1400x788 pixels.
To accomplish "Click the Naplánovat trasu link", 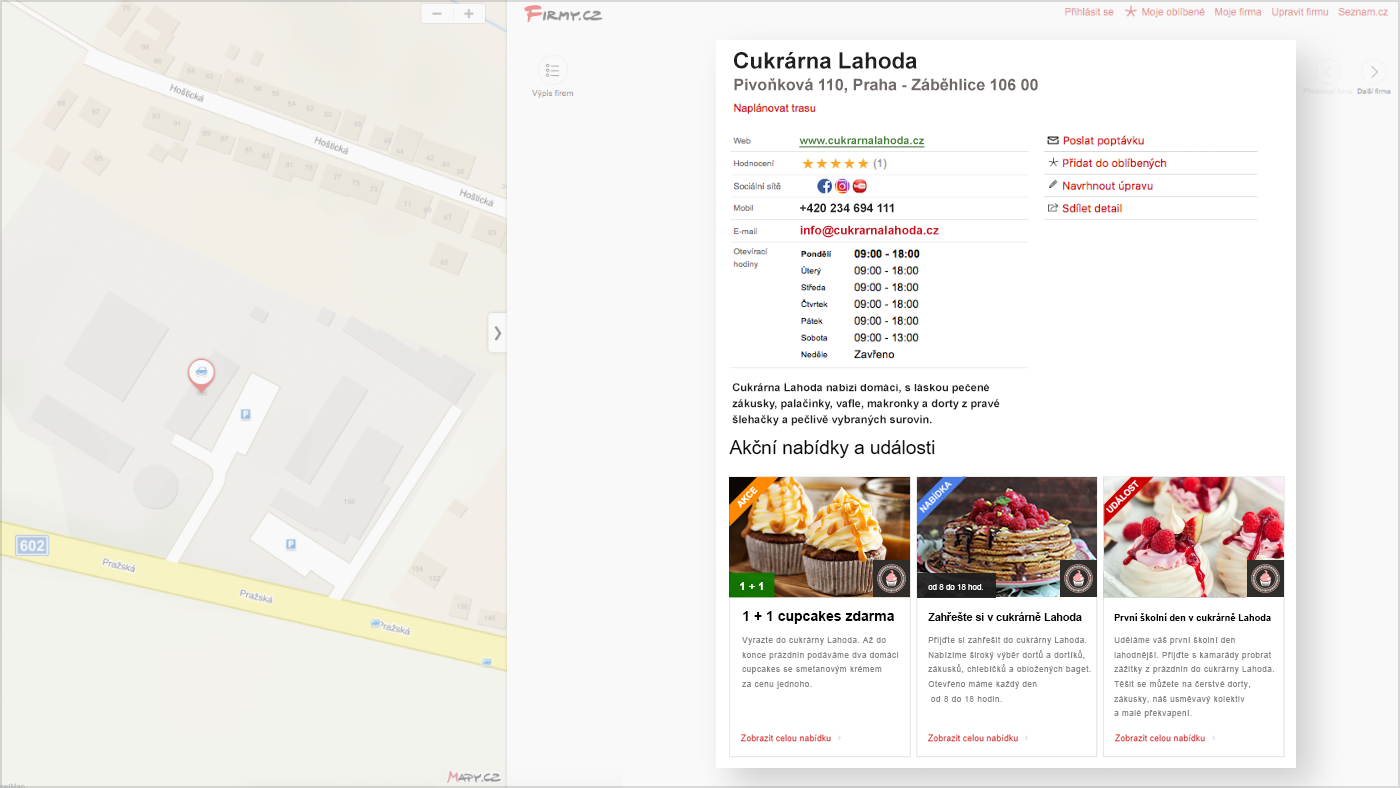I will (774, 108).
